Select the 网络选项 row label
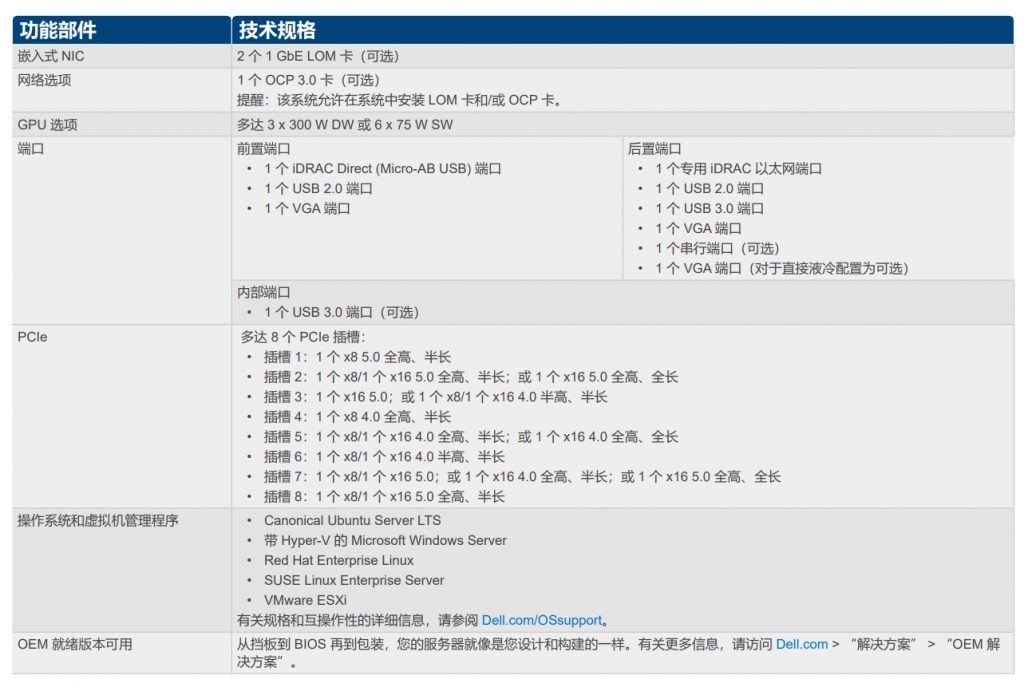Screen dimensions: 1024x687 pos(44,80)
